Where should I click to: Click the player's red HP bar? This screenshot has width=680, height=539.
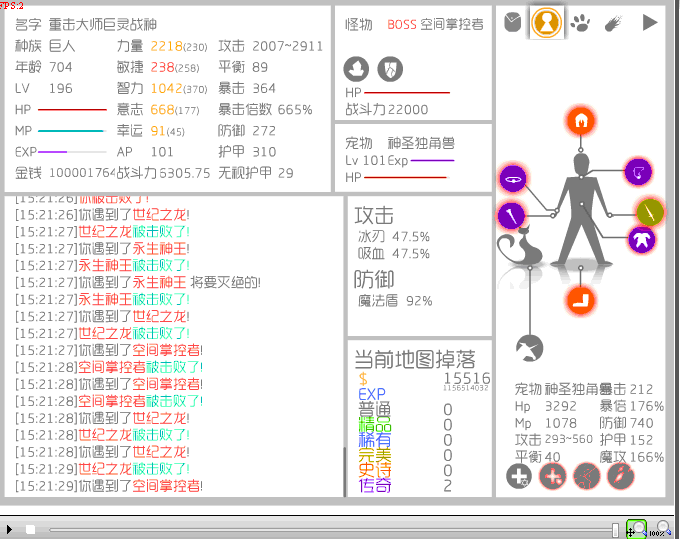(x=72, y=110)
